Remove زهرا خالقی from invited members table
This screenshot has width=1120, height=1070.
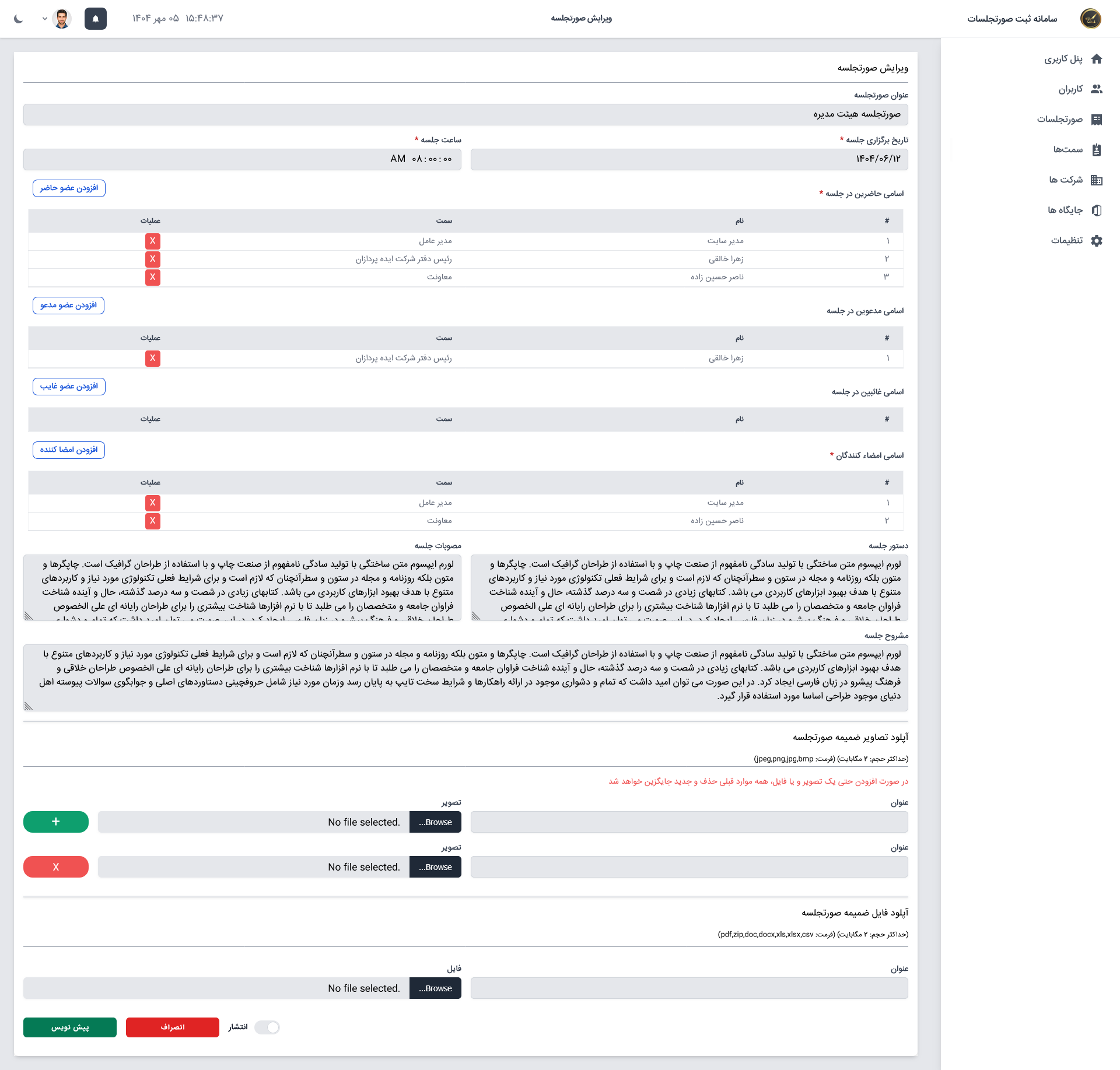[x=153, y=359]
